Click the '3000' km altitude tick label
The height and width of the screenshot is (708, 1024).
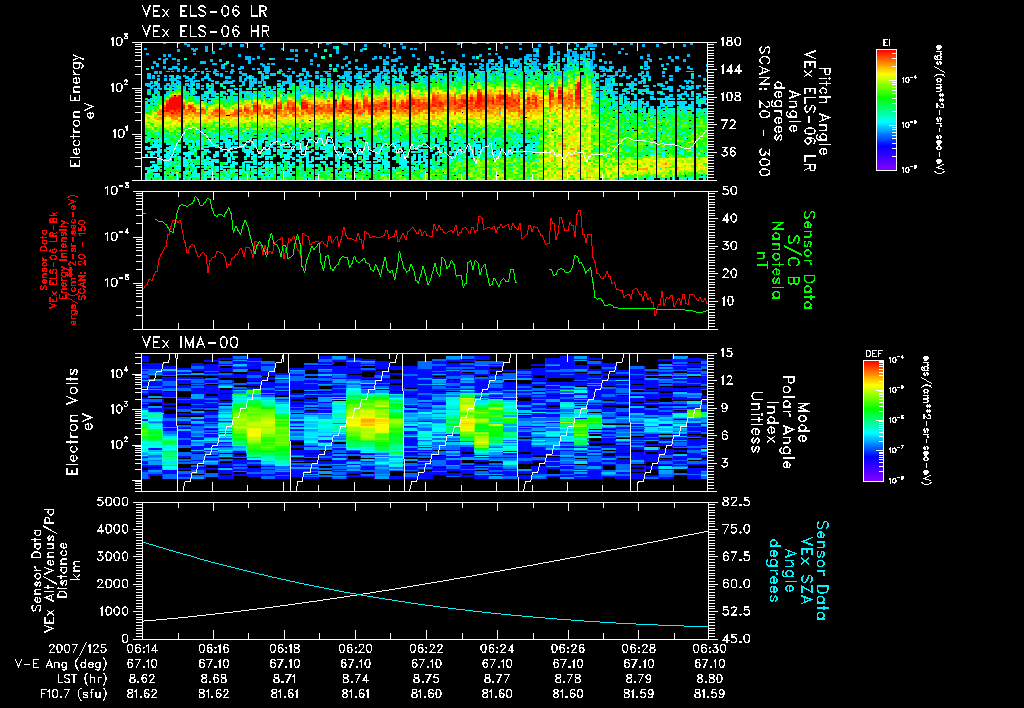(x=113, y=557)
